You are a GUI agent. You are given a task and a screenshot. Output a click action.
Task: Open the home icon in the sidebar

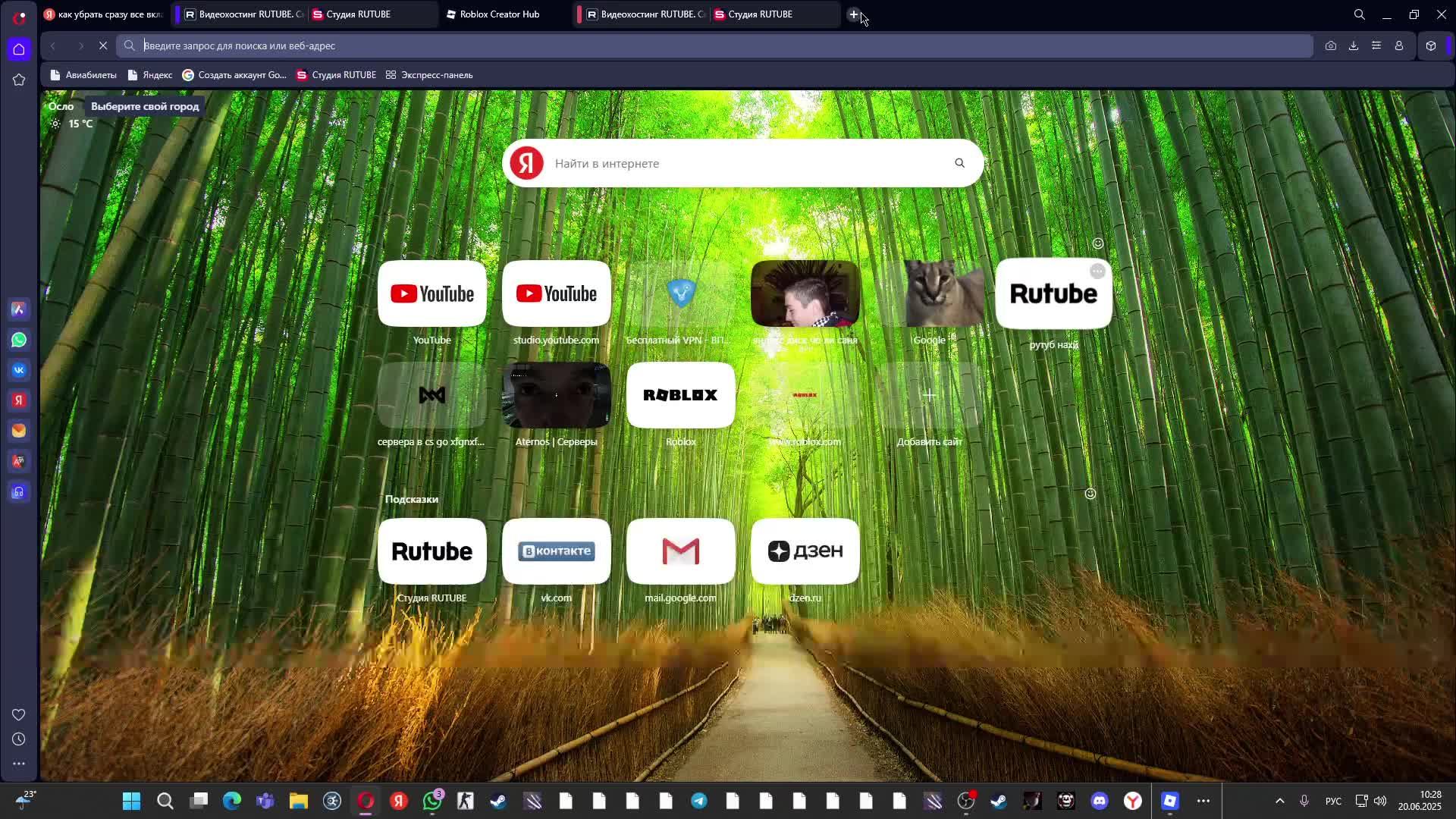pyautogui.click(x=19, y=49)
